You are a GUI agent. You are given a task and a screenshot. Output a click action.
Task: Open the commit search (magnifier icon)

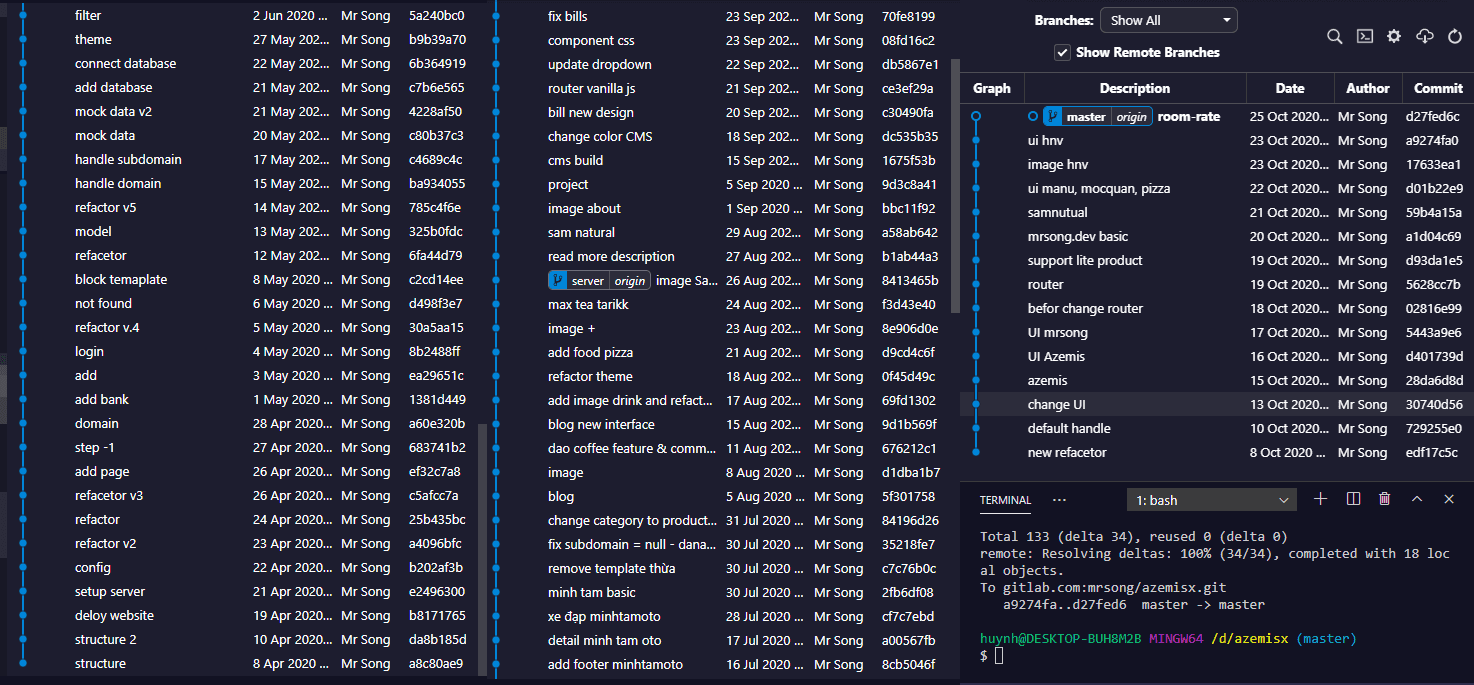(x=1334, y=36)
